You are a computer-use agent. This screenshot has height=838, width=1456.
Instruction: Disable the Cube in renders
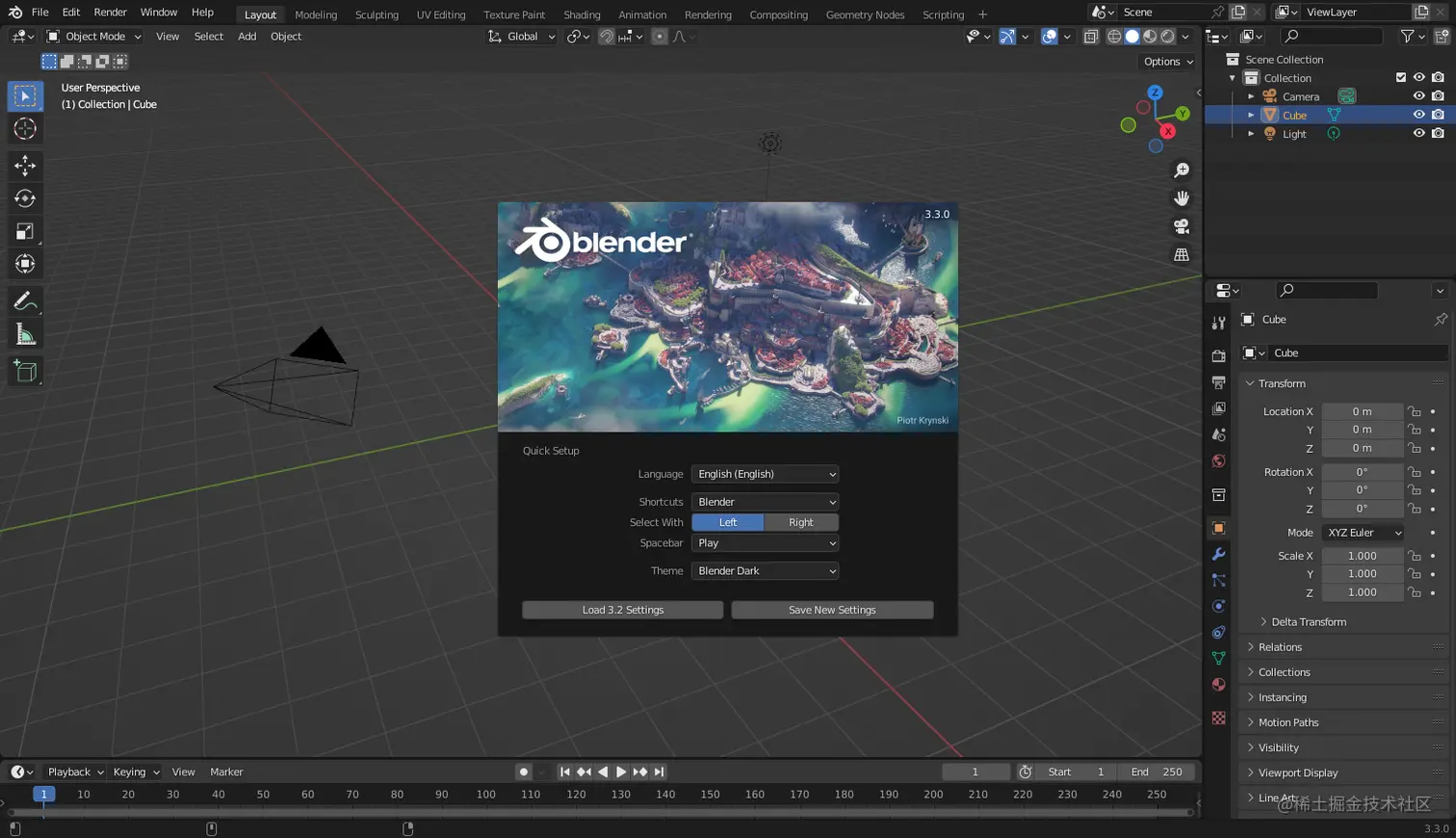coord(1438,115)
